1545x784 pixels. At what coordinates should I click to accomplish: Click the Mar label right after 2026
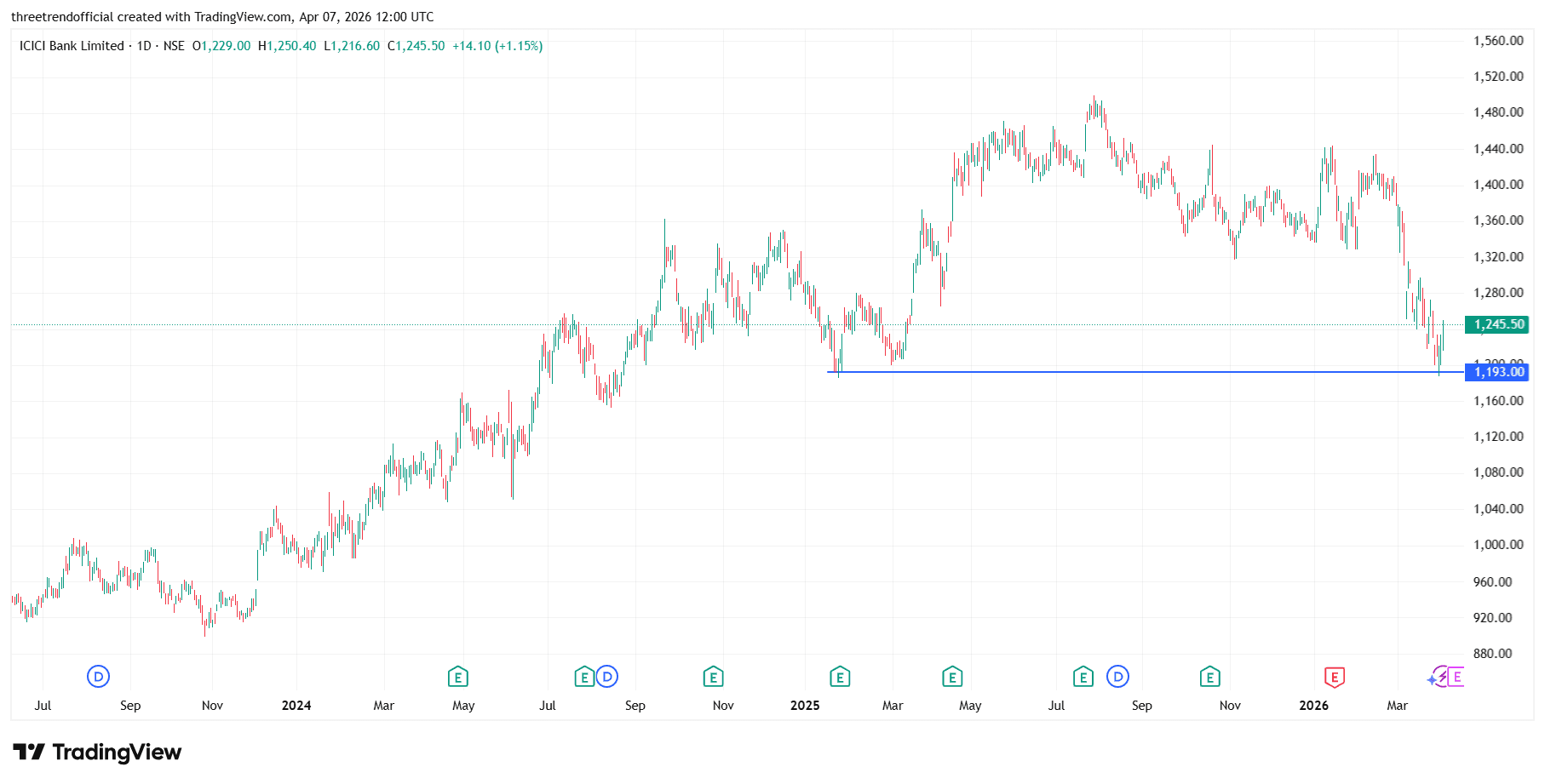click(x=1398, y=706)
